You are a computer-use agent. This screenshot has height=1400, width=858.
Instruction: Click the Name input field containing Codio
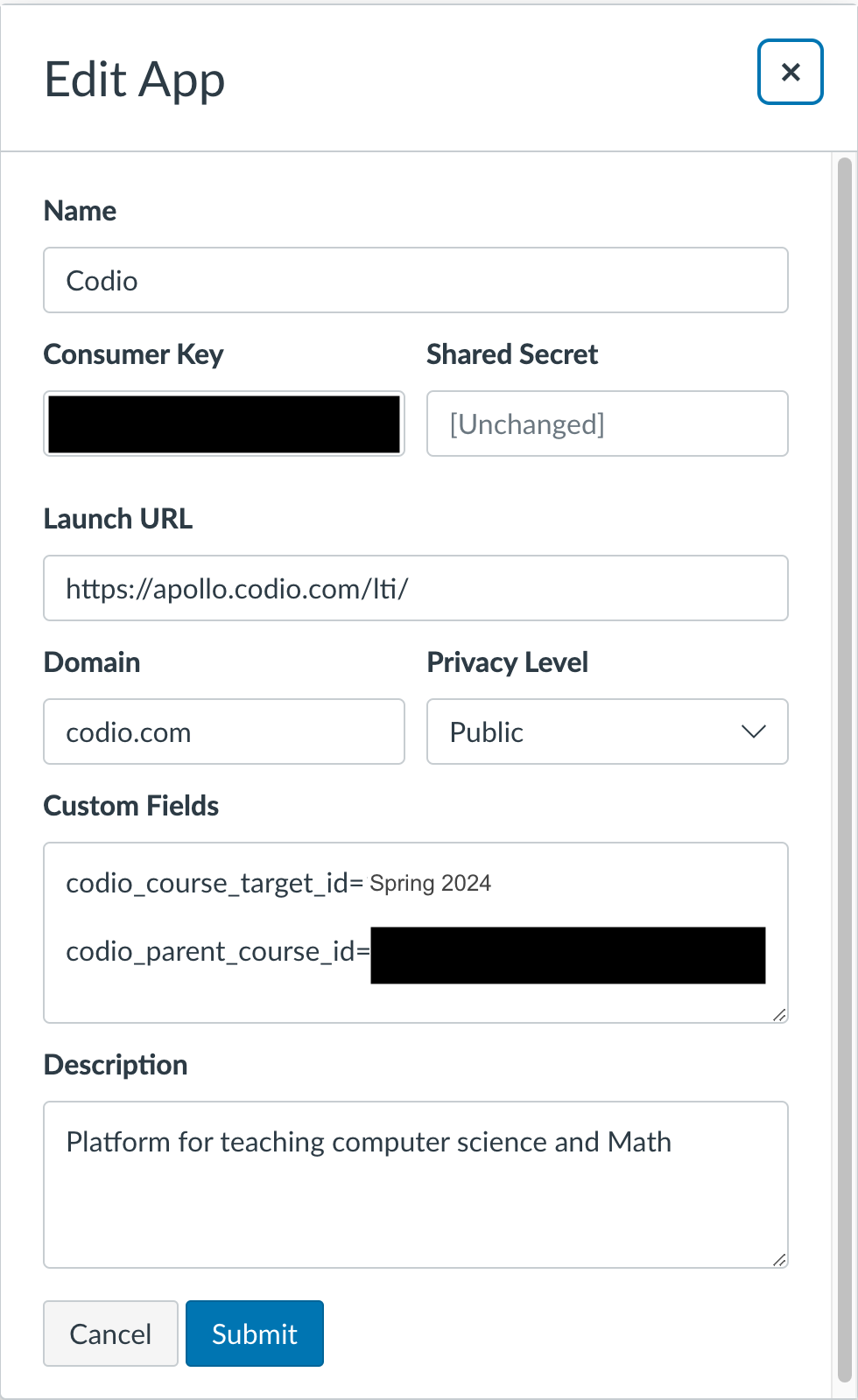416,280
